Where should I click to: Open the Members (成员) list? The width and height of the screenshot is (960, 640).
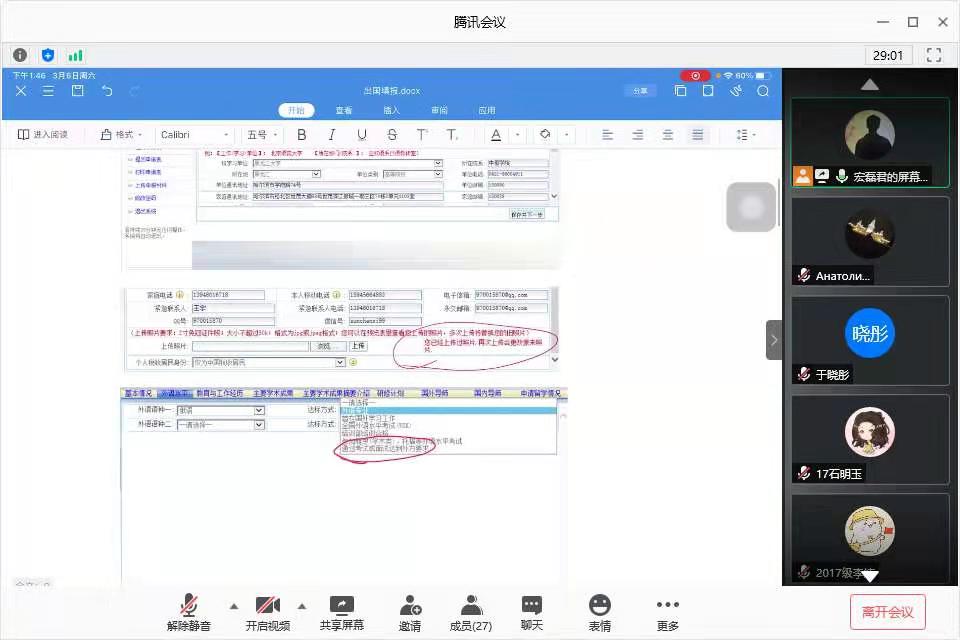pyautogui.click(x=470, y=612)
